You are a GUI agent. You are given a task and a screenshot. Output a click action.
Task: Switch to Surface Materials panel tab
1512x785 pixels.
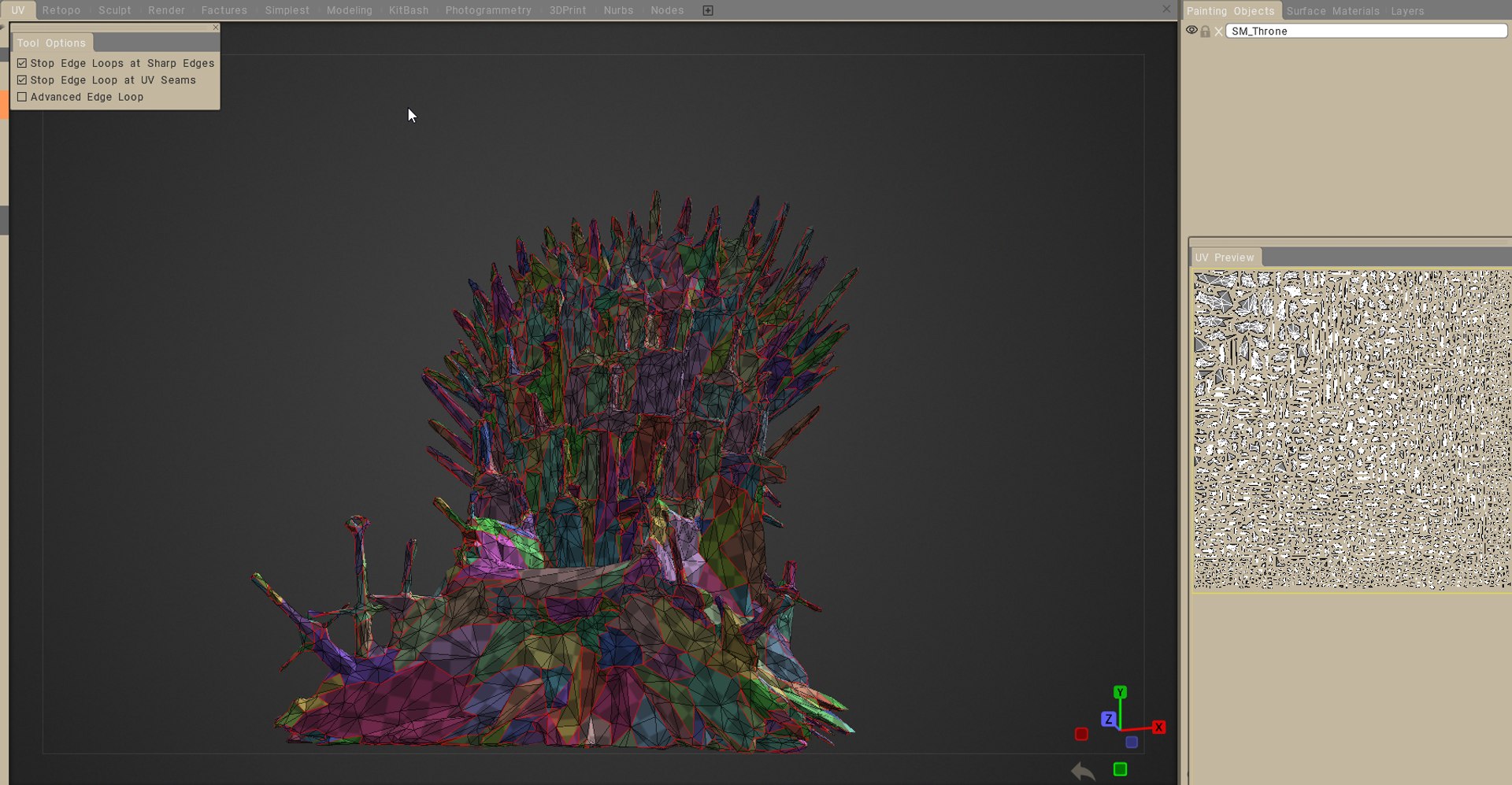point(1333,11)
